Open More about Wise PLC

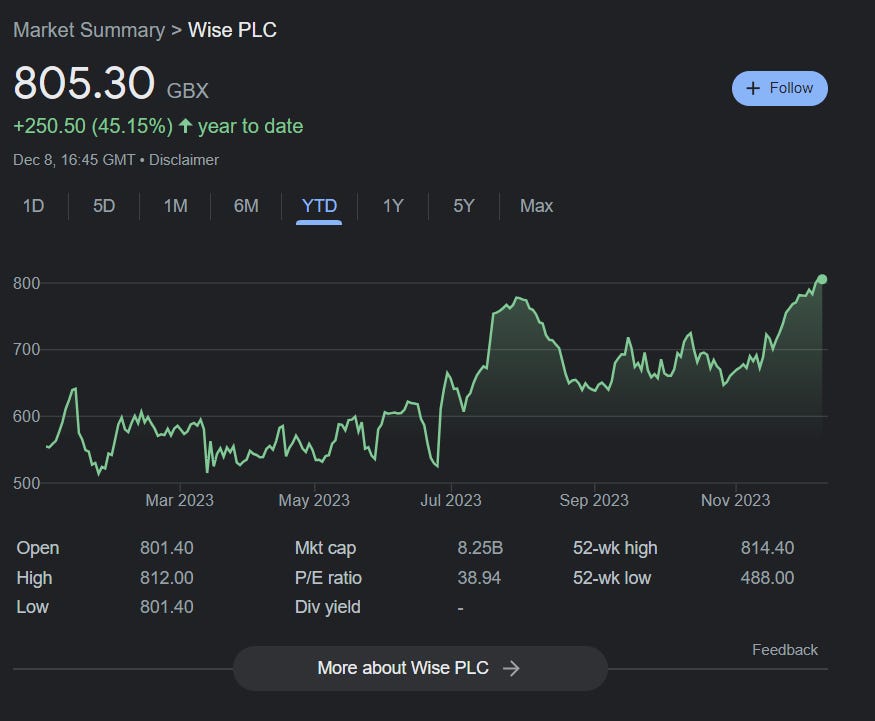[x=420, y=668]
